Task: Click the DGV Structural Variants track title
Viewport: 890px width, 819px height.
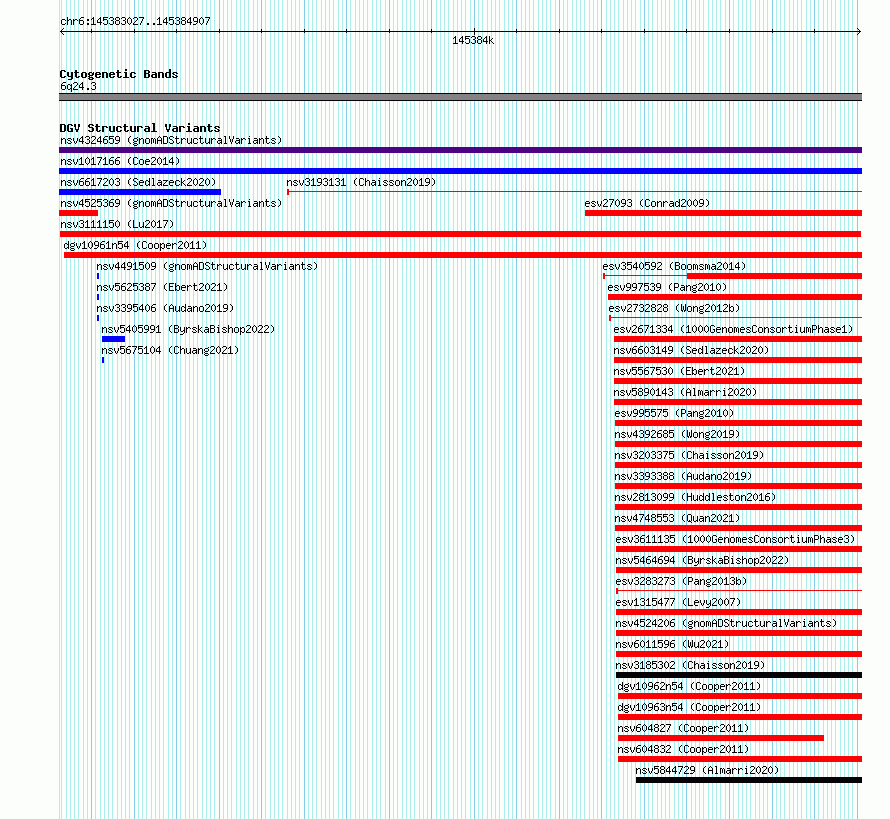Action: (140, 128)
